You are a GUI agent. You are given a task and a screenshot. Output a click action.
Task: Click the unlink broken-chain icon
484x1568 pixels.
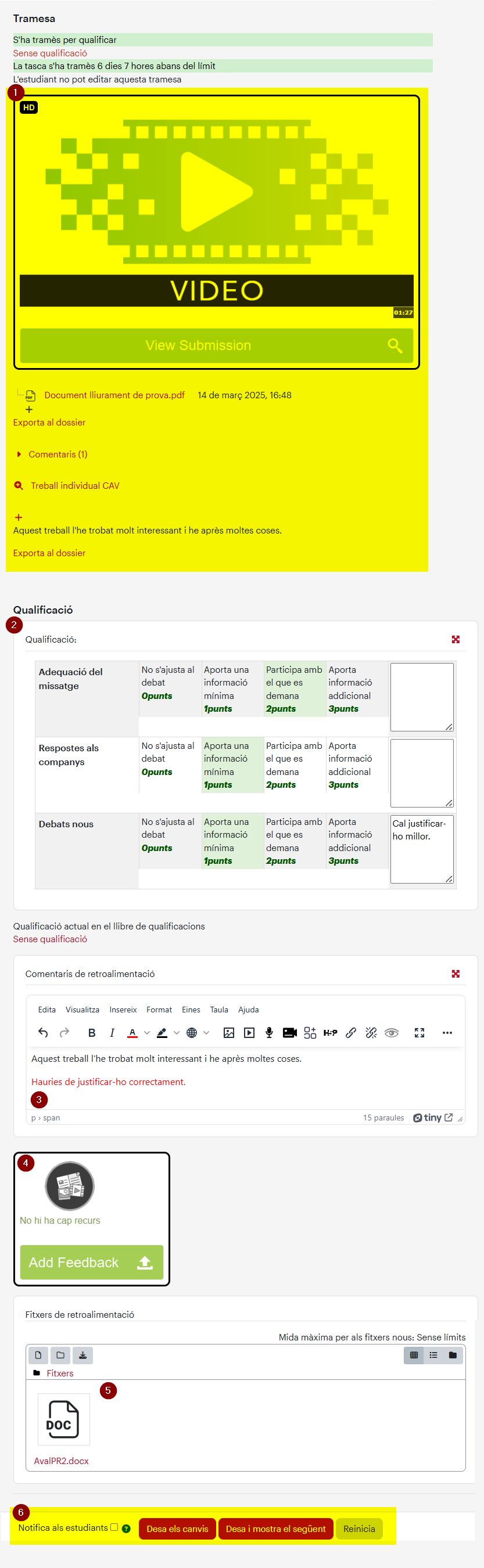371,1032
